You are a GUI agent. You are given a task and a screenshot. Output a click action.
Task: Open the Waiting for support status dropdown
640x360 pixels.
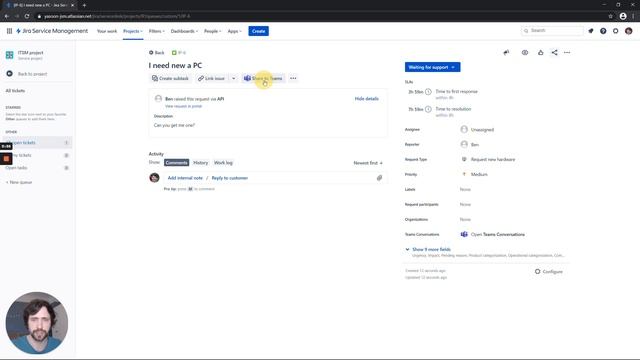click(433, 67)
